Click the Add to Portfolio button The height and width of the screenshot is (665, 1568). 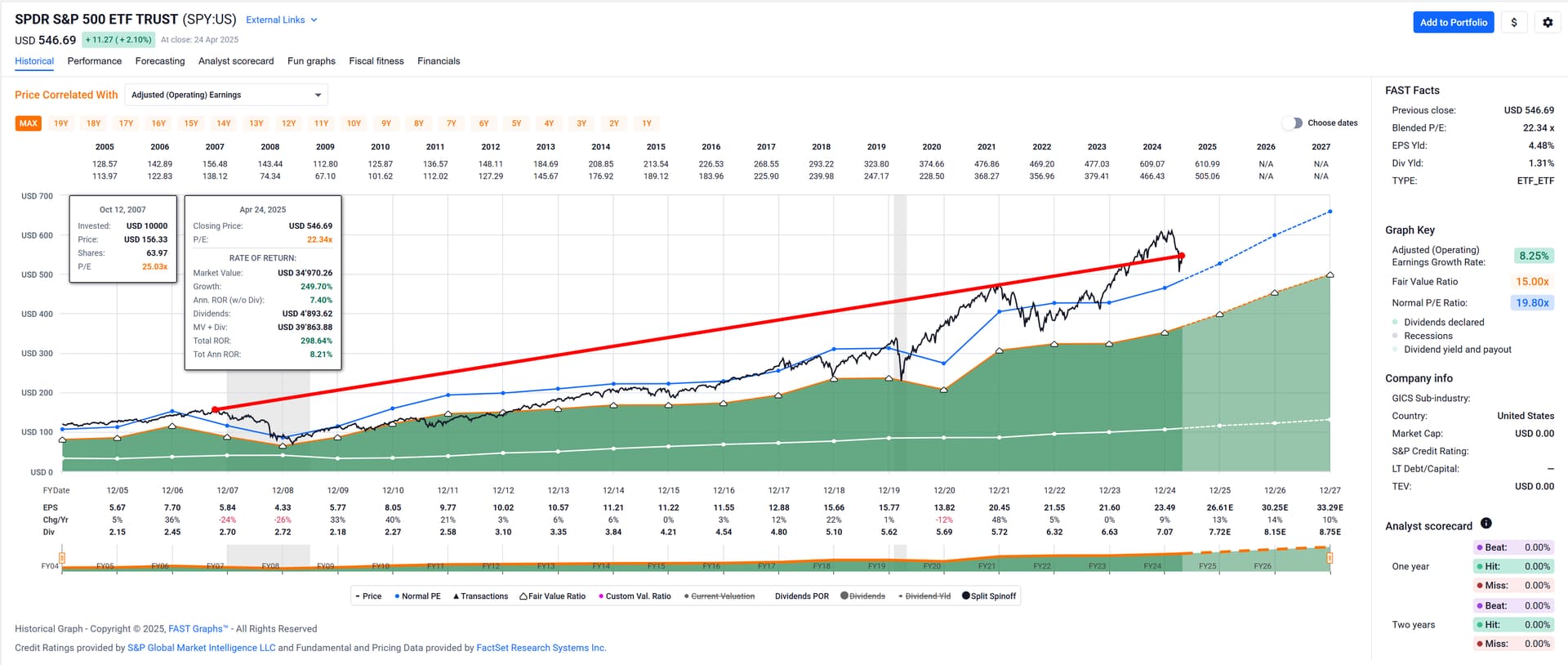pos(1454,23)
